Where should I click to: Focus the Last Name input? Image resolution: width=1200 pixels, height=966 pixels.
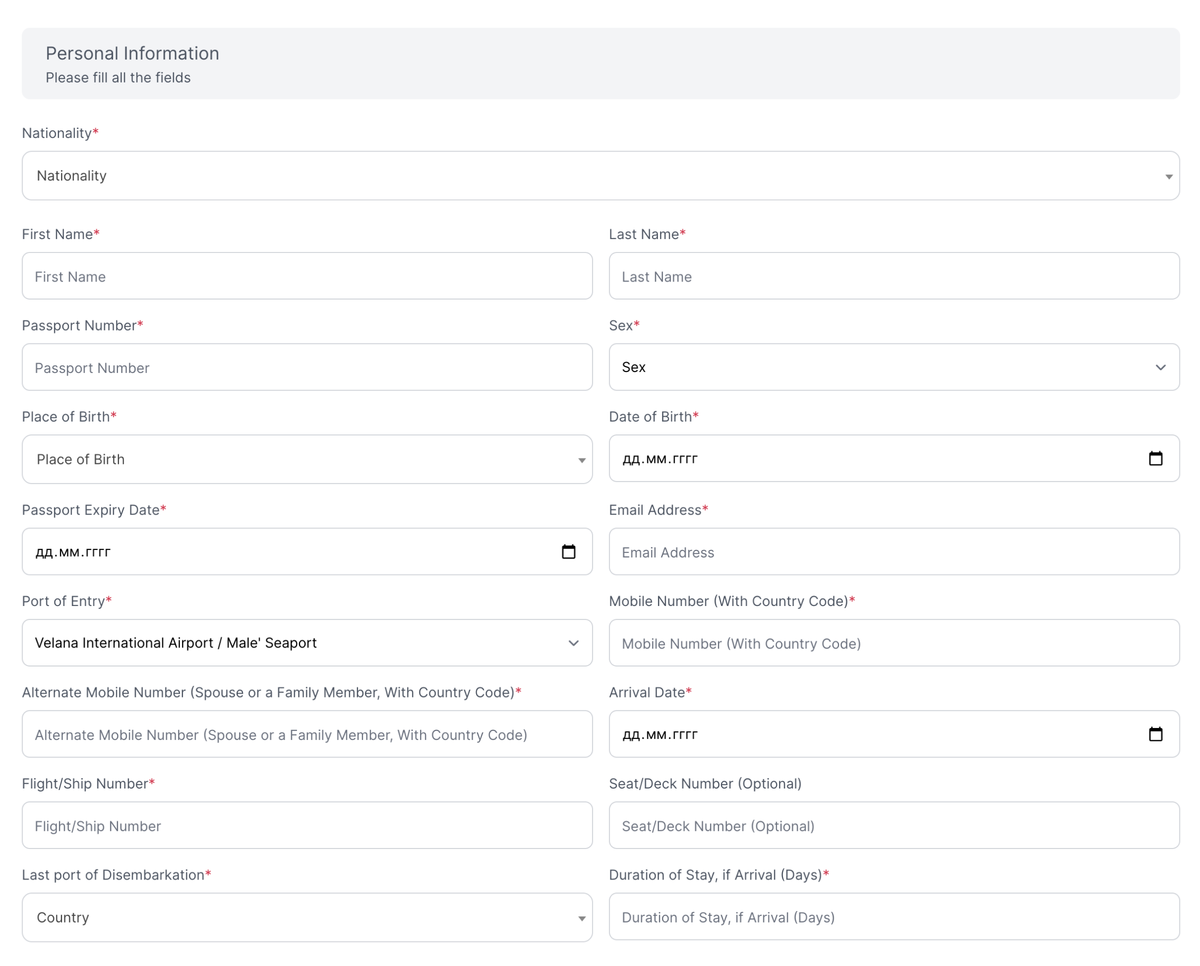(894, 276)
